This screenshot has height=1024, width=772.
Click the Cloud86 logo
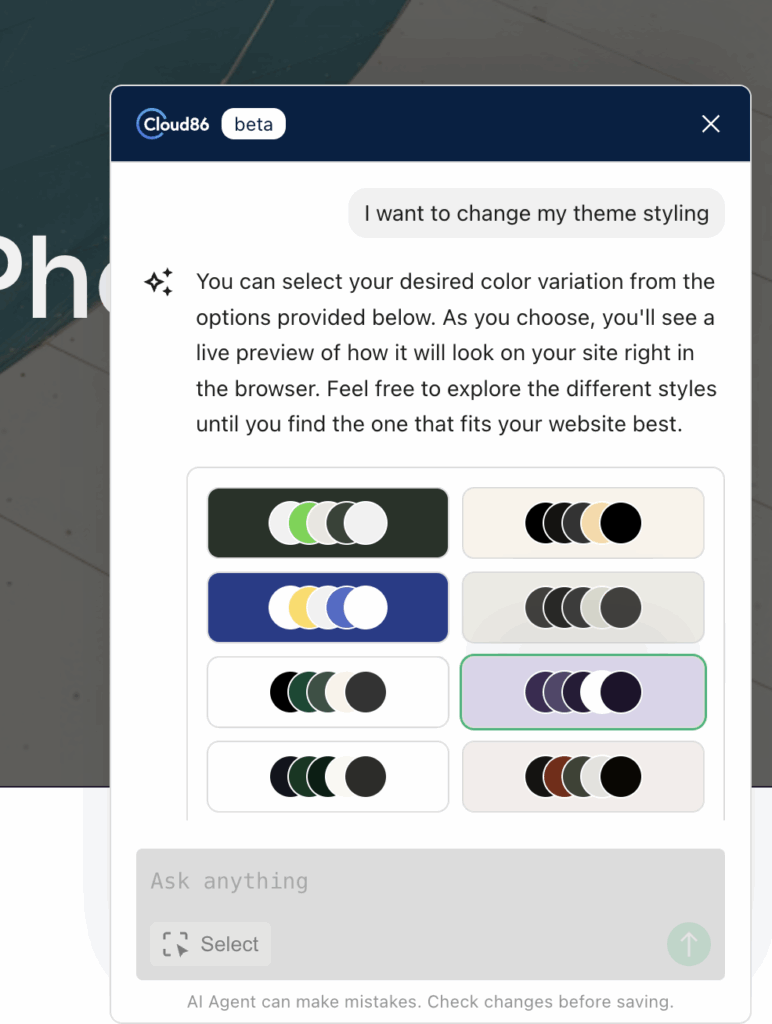point(173,124)
